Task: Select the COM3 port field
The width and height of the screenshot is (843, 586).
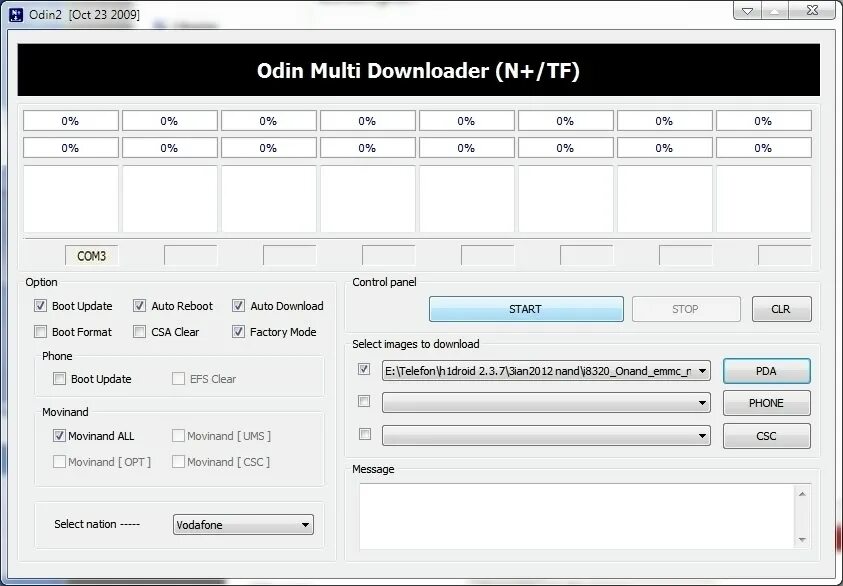Action: point(90,255)
